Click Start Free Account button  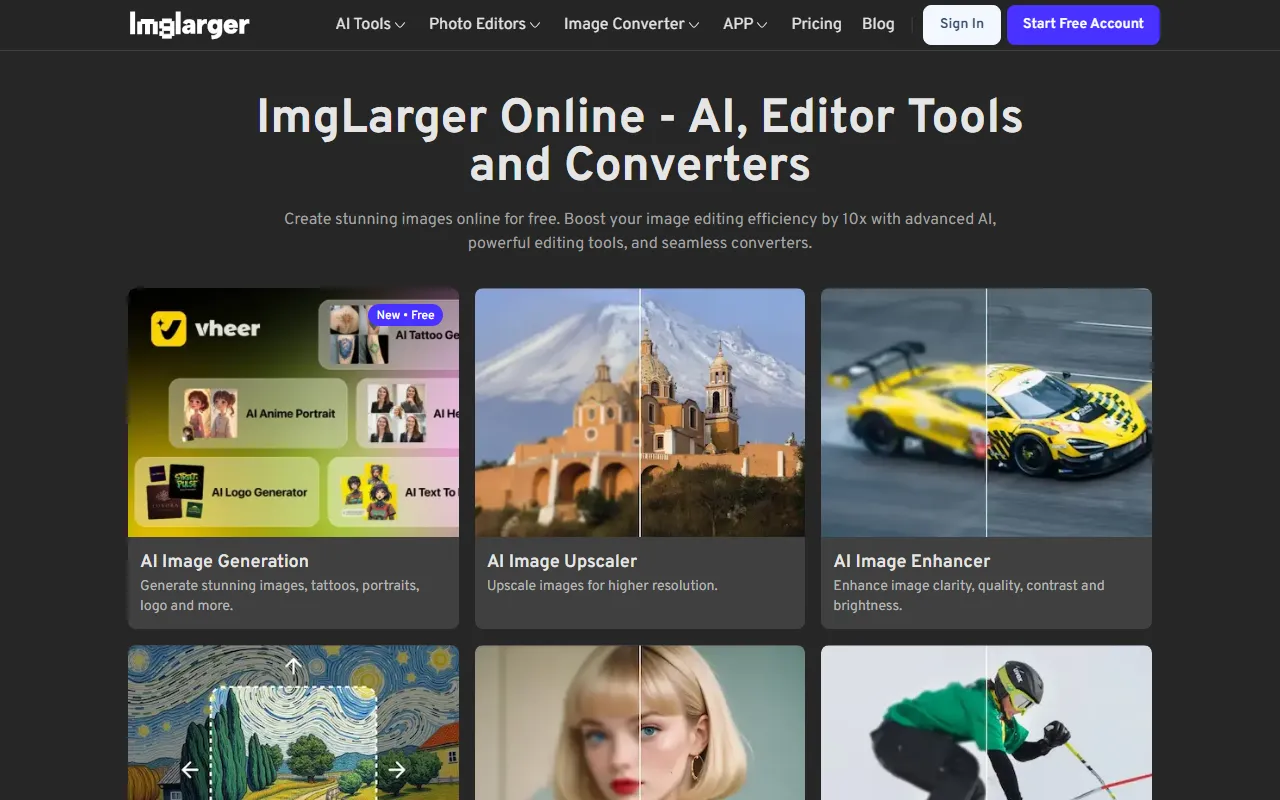(x=1083, y=24)
